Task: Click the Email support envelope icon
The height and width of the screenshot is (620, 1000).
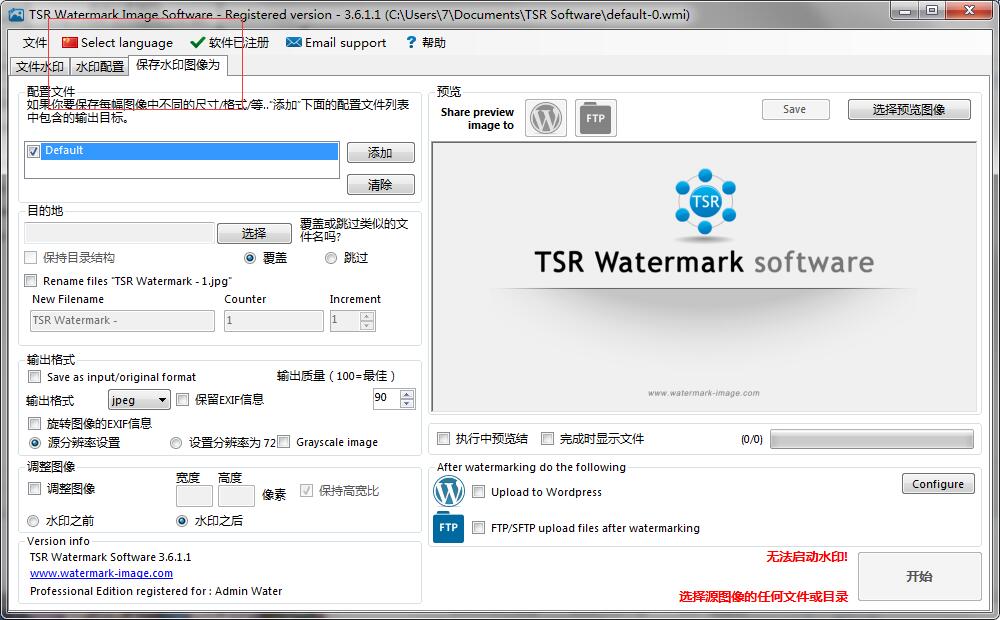Action: (x=294, y=42)
